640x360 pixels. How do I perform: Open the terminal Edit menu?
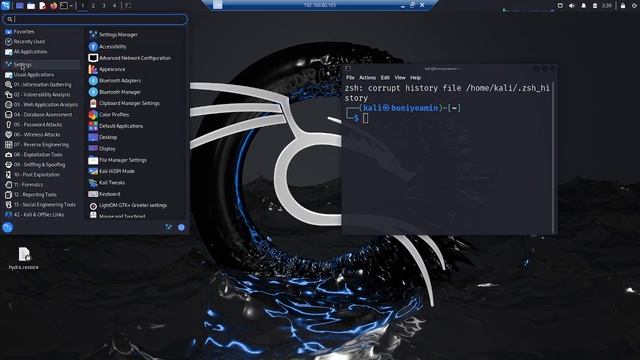coord(385,78)
